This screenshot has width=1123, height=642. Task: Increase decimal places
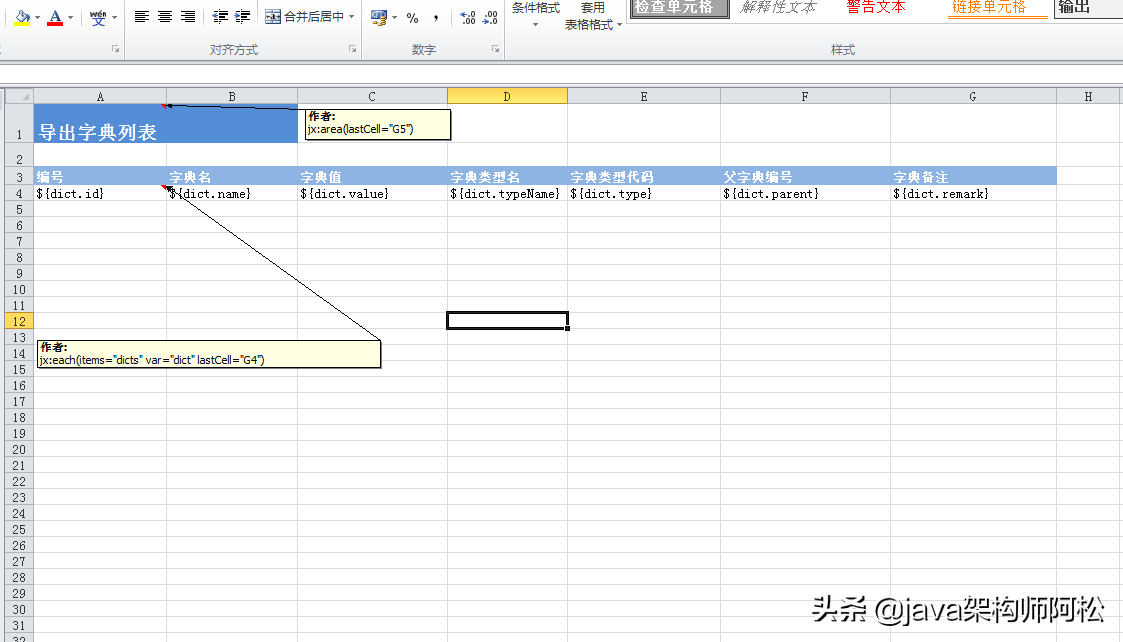tap(468, 17)
